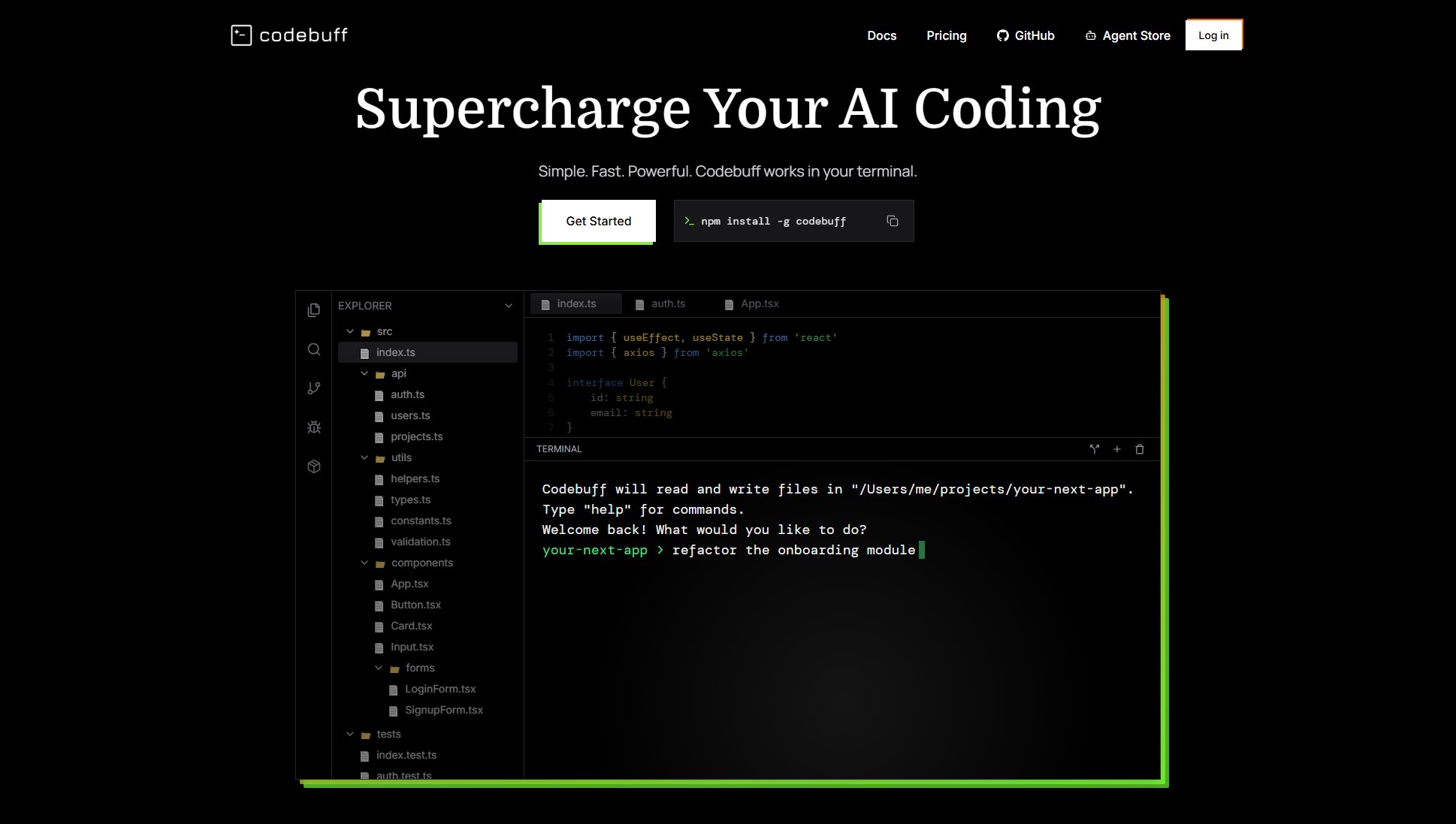The height and width of the screenshot is (824, 1456).
Task: Click the debug bug sidebar icon
Action: [314, 427]
